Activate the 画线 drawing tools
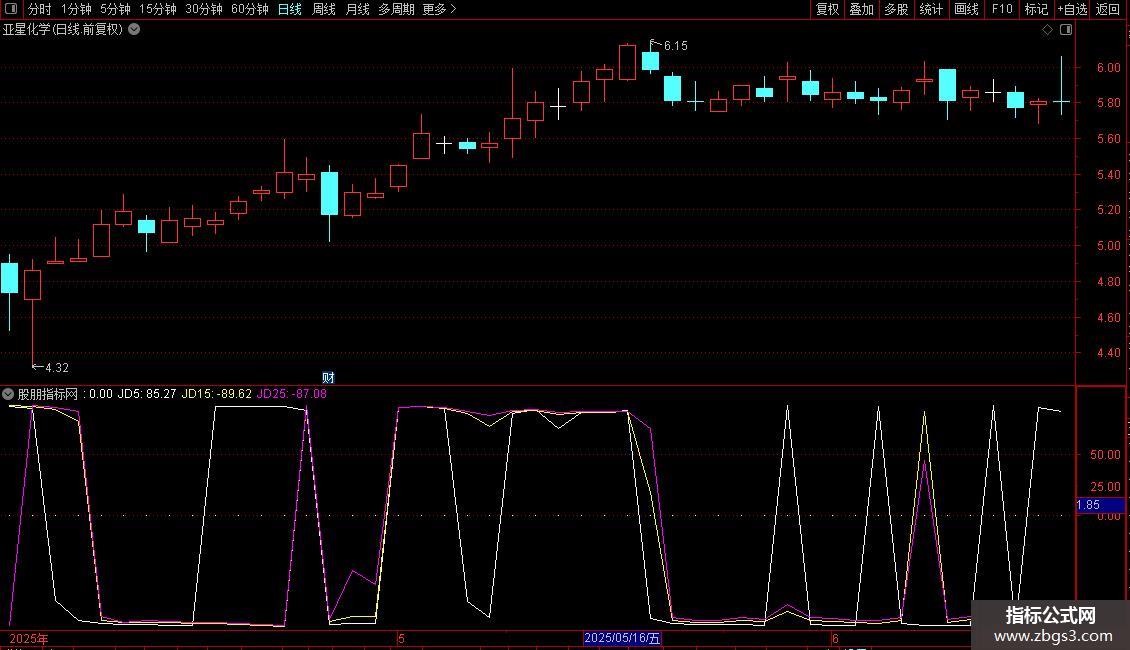 pyautogui.click(x=966, y=9)
